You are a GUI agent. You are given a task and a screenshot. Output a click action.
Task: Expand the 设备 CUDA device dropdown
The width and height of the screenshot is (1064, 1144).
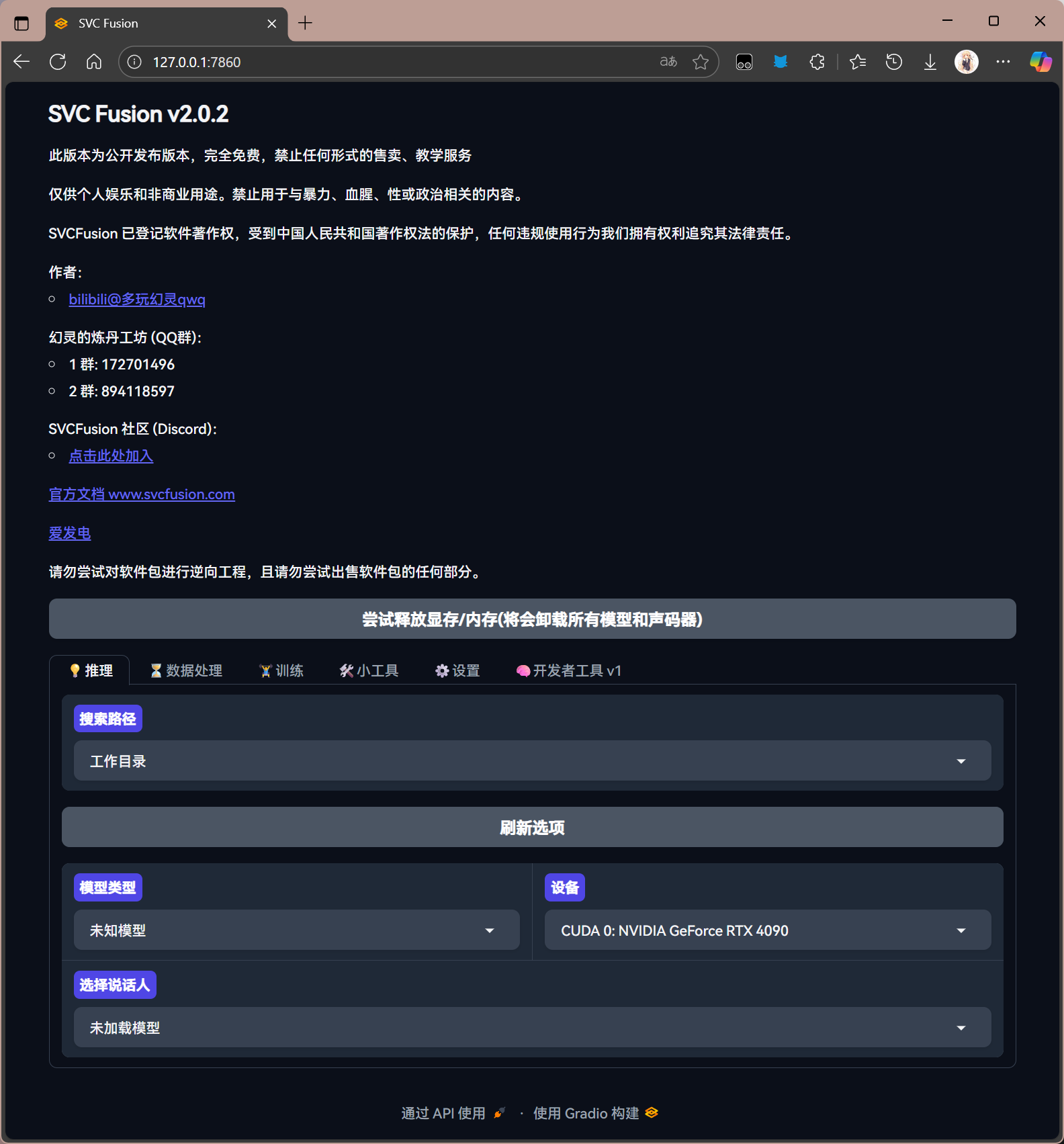[767, 930]
